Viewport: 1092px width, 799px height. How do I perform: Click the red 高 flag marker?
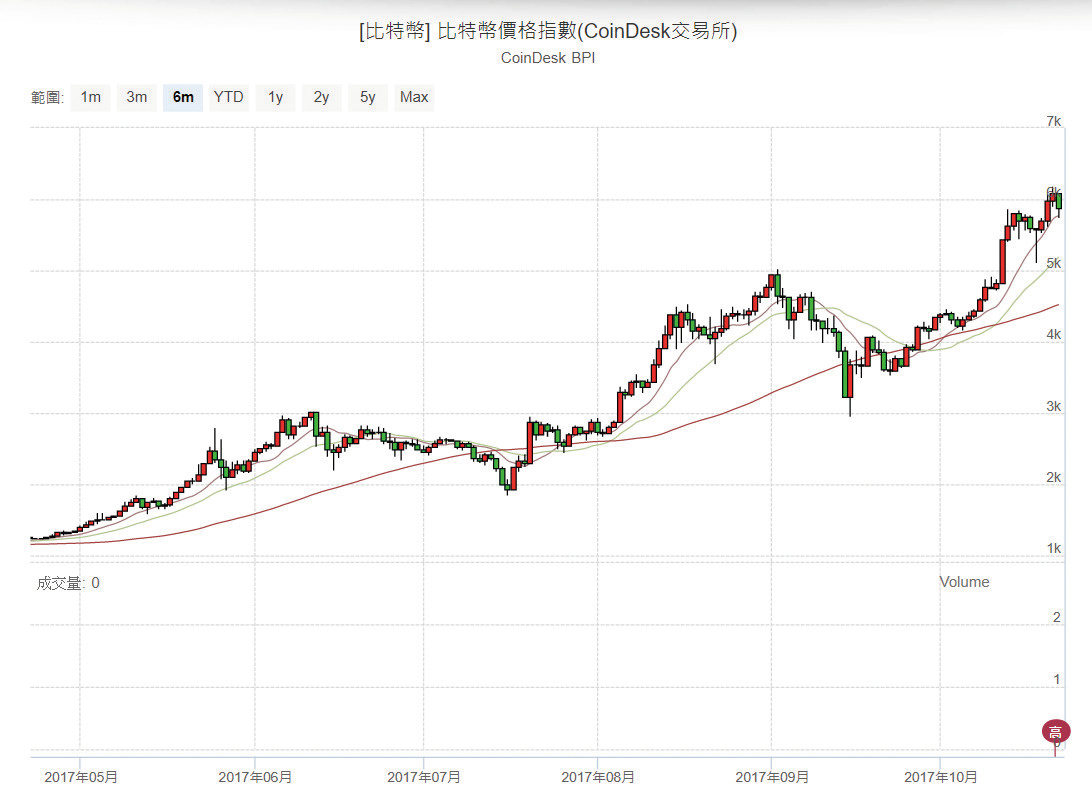[x=1056, y=732]
